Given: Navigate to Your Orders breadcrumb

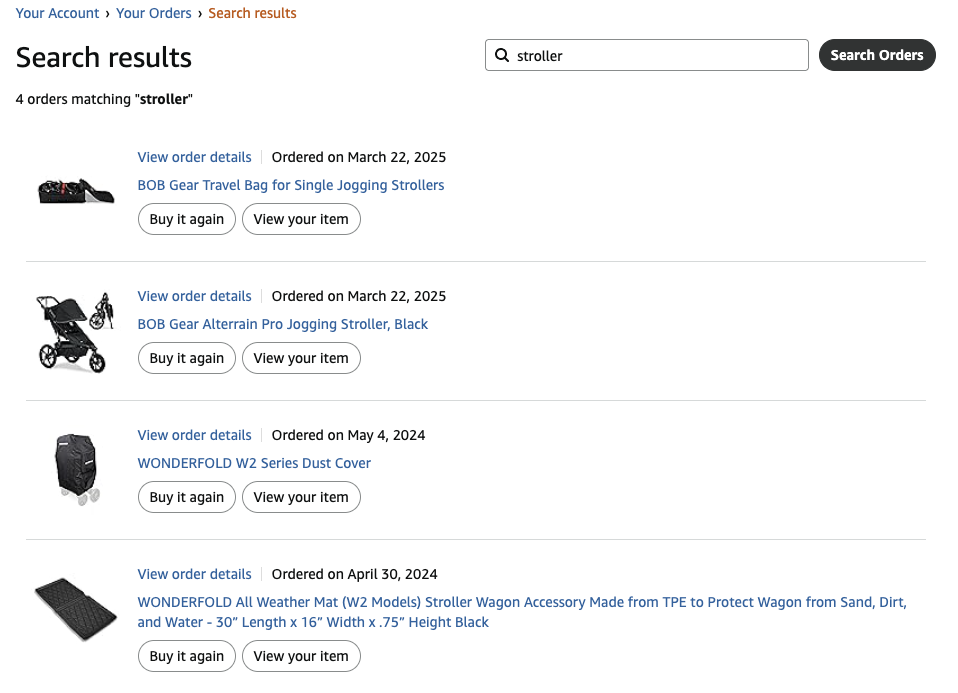Looking at the screenshot, I should tap(154, 13).
